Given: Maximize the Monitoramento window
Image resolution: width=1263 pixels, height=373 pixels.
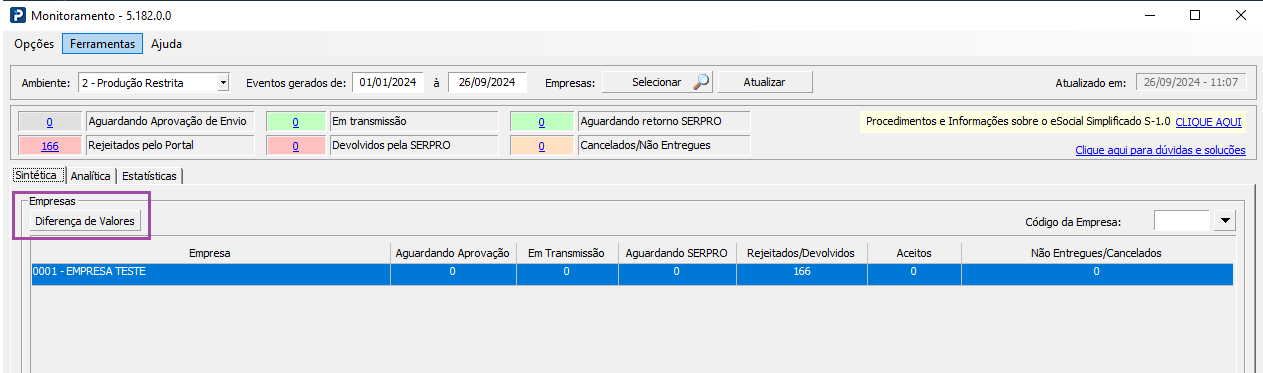Looking at the screenshot, I should click(1195, 16).
